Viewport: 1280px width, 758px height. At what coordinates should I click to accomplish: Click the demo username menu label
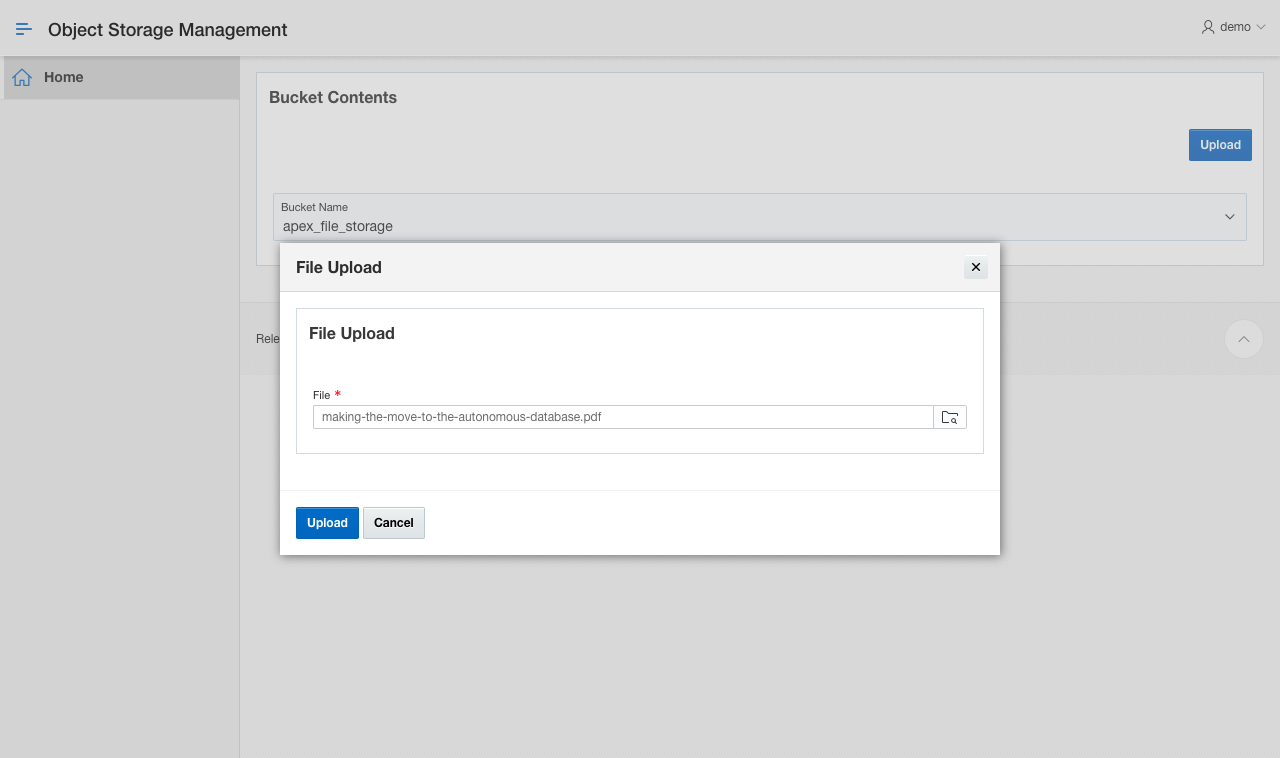click(x=1235, y=27)
